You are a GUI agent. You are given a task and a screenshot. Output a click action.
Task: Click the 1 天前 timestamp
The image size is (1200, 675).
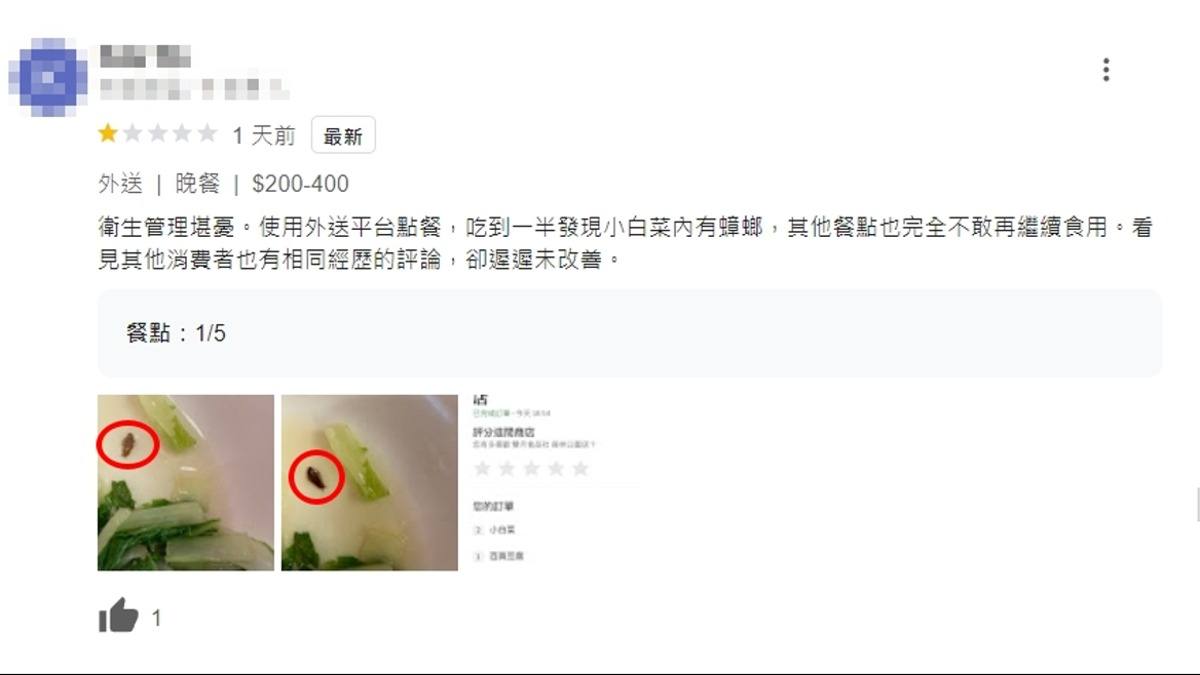[x=264, y=135]
